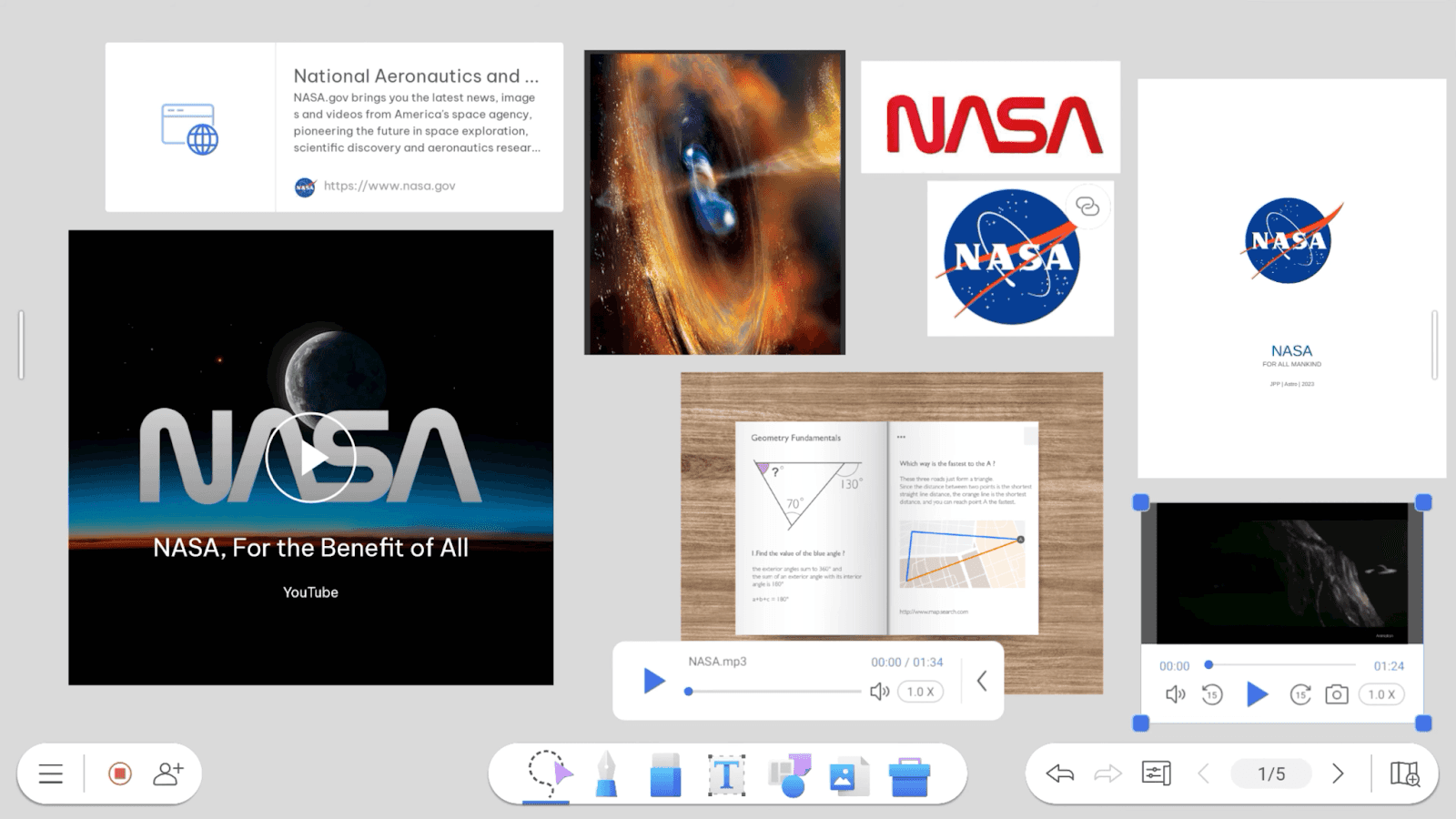Image resolution: width=1456 pixels, height=819 pixels.
Task: Select the text box tool
Action: pyautogui.click(x=726, y=775)
